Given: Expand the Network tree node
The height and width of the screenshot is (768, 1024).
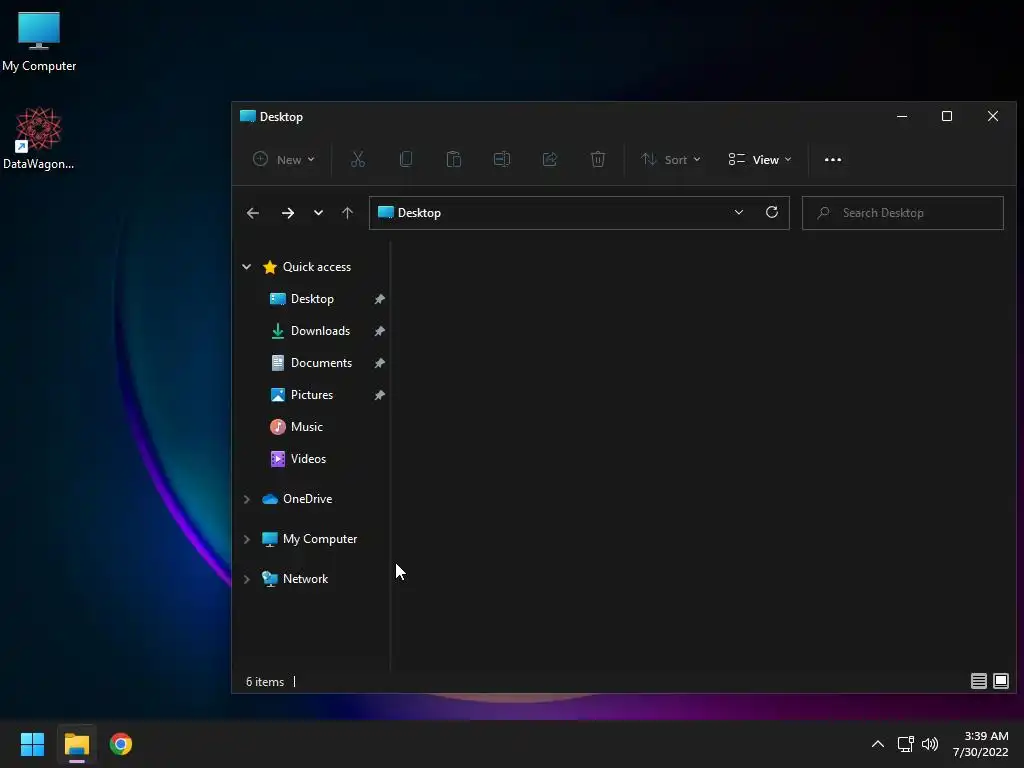Looking at the screenshot, I should pyautogui.click(x=247, y=579).
